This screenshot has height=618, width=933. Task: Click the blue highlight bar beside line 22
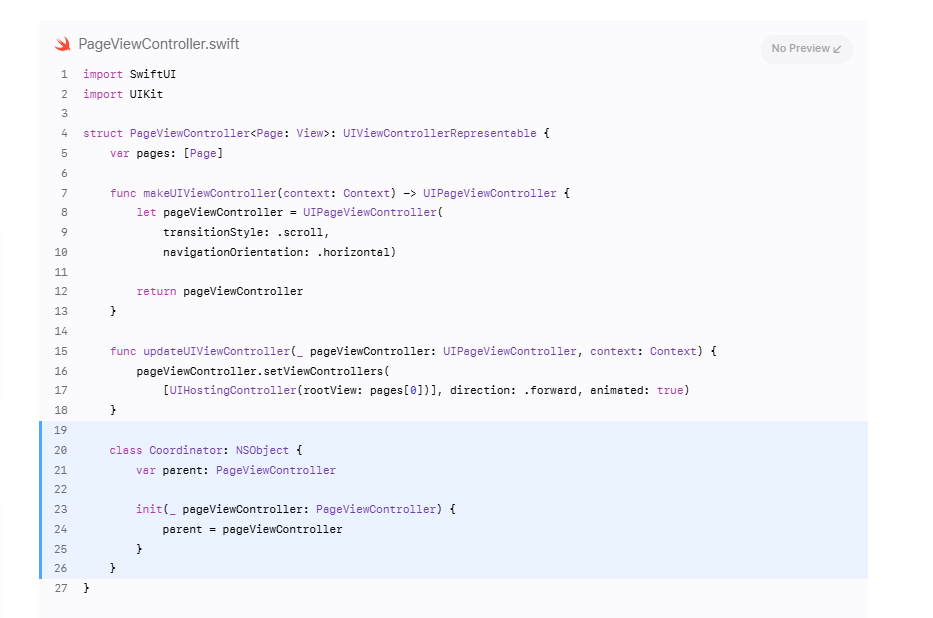(40, 490)
